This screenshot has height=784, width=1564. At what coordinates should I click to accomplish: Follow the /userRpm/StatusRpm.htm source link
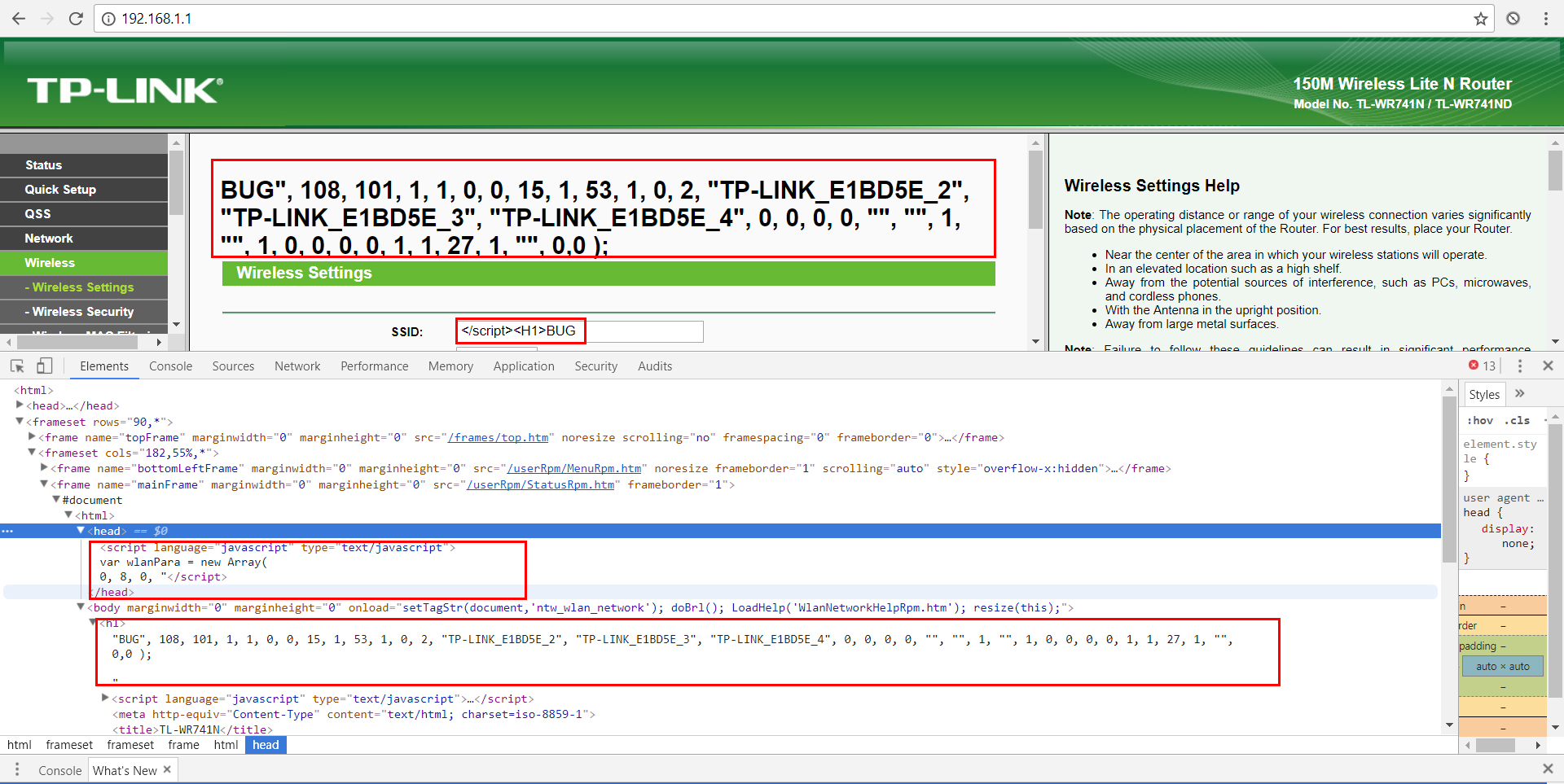click(541, 484)
